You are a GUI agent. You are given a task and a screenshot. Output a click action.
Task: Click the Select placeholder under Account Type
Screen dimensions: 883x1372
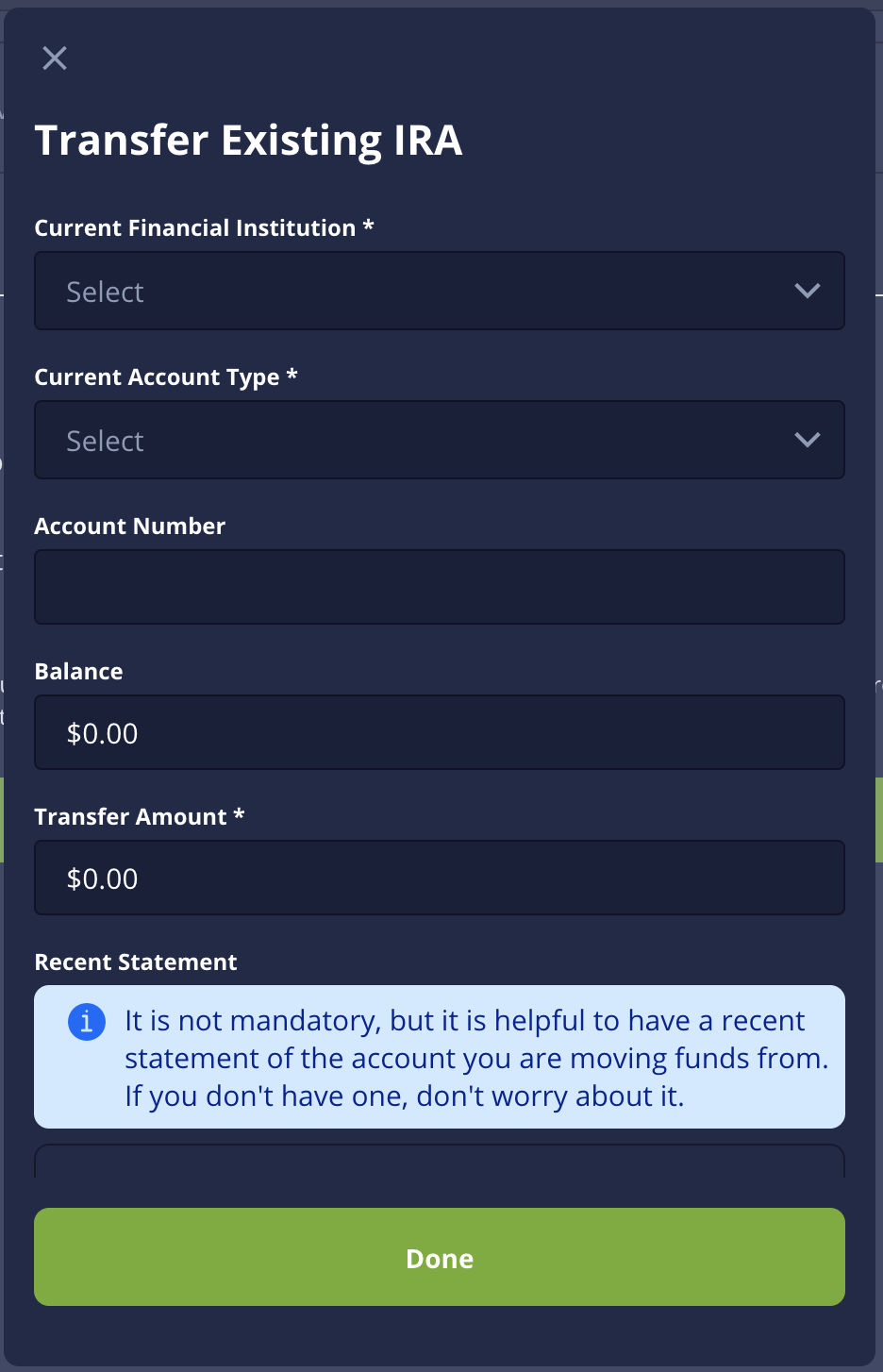(x=105, y=441)
